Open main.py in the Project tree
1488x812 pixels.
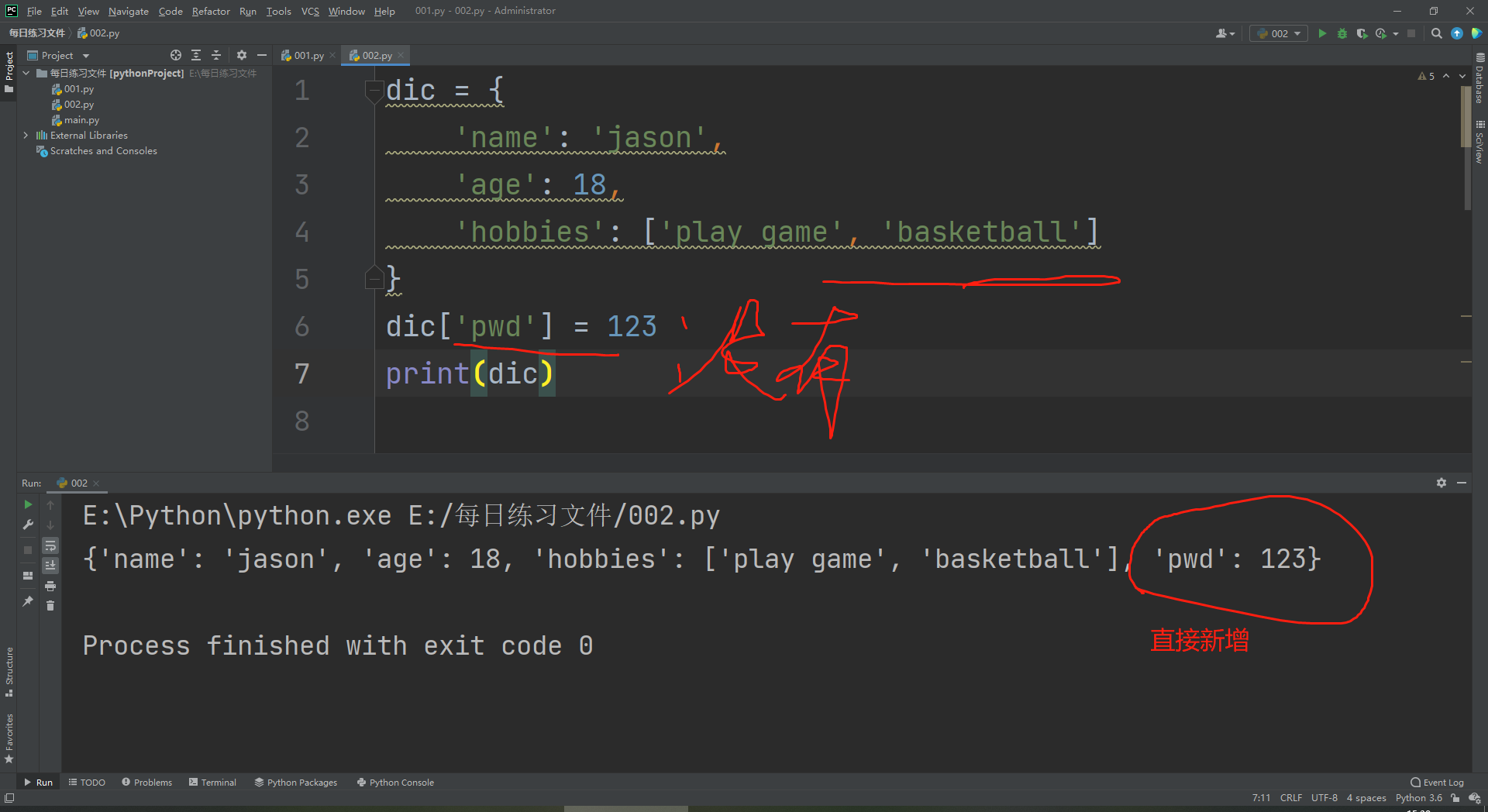coord(76,120)
